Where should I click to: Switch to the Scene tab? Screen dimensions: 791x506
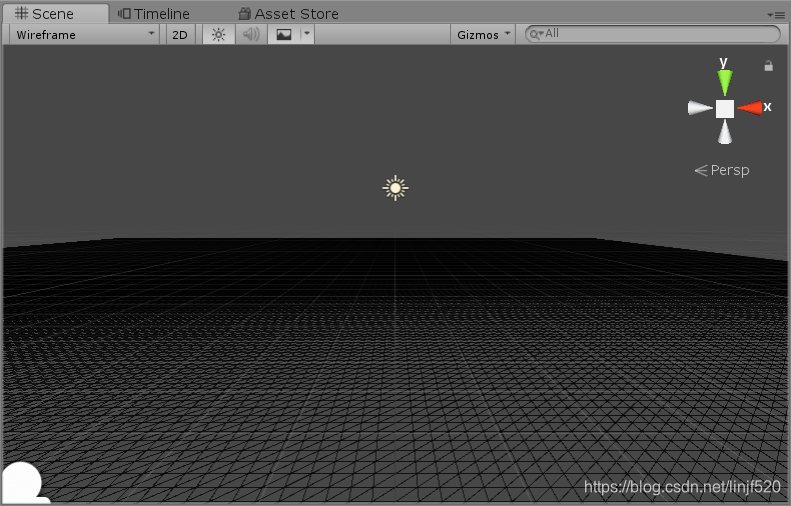click(54, 14)
